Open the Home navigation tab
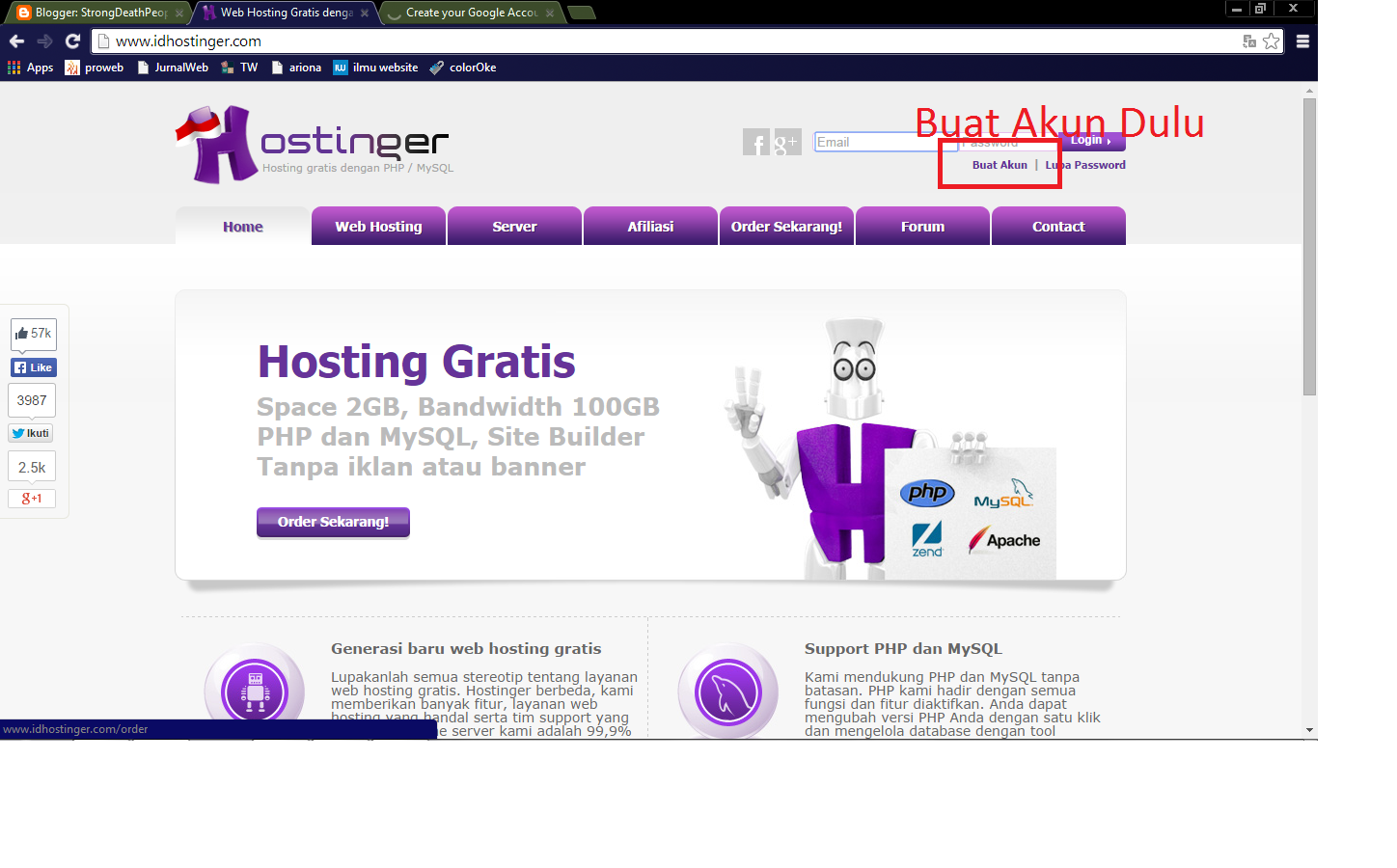Viewport: 1397px width, 868px height. click(243, 227)
